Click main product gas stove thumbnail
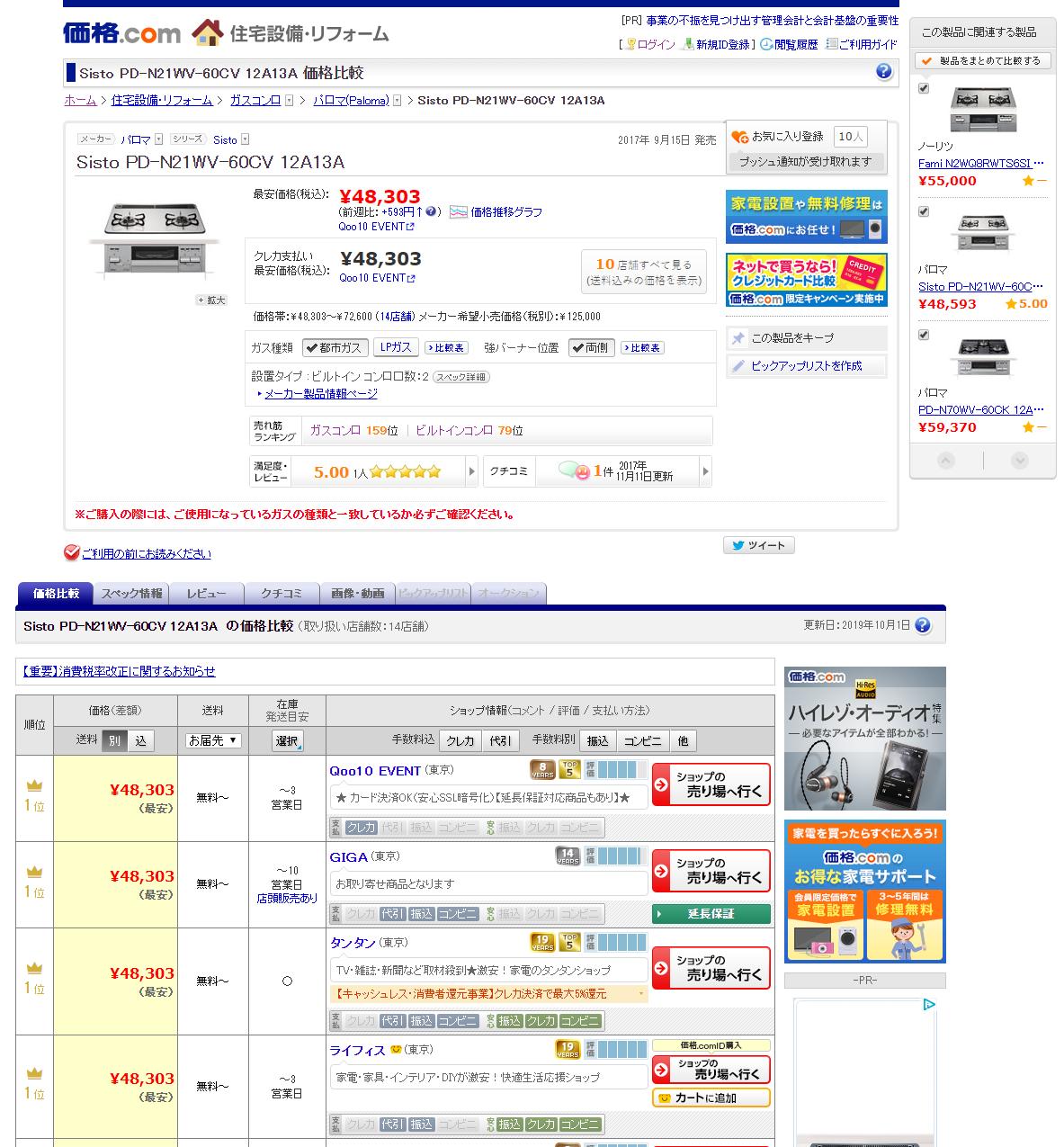1064x1147 pixels. click(154, 238)
